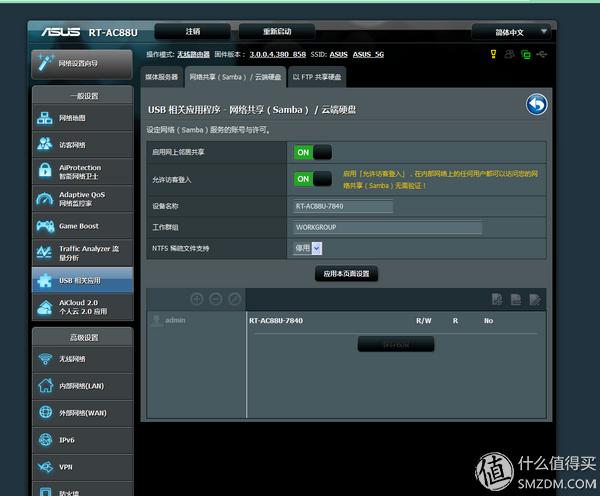Click the green network status icon

tap(526, 54)
